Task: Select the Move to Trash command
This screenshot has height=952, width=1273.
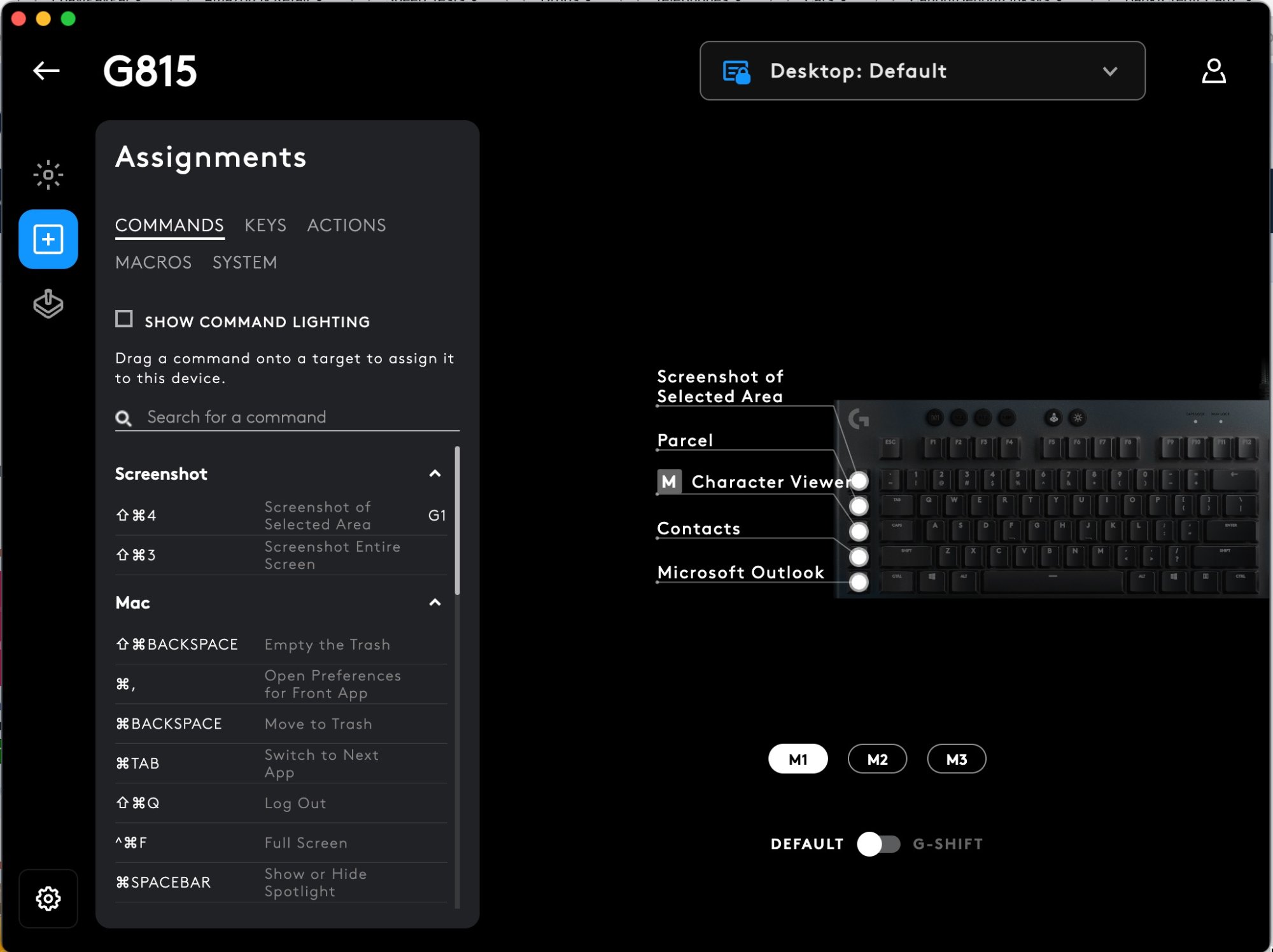Action: pyautogui.click(x=281, y=724)
